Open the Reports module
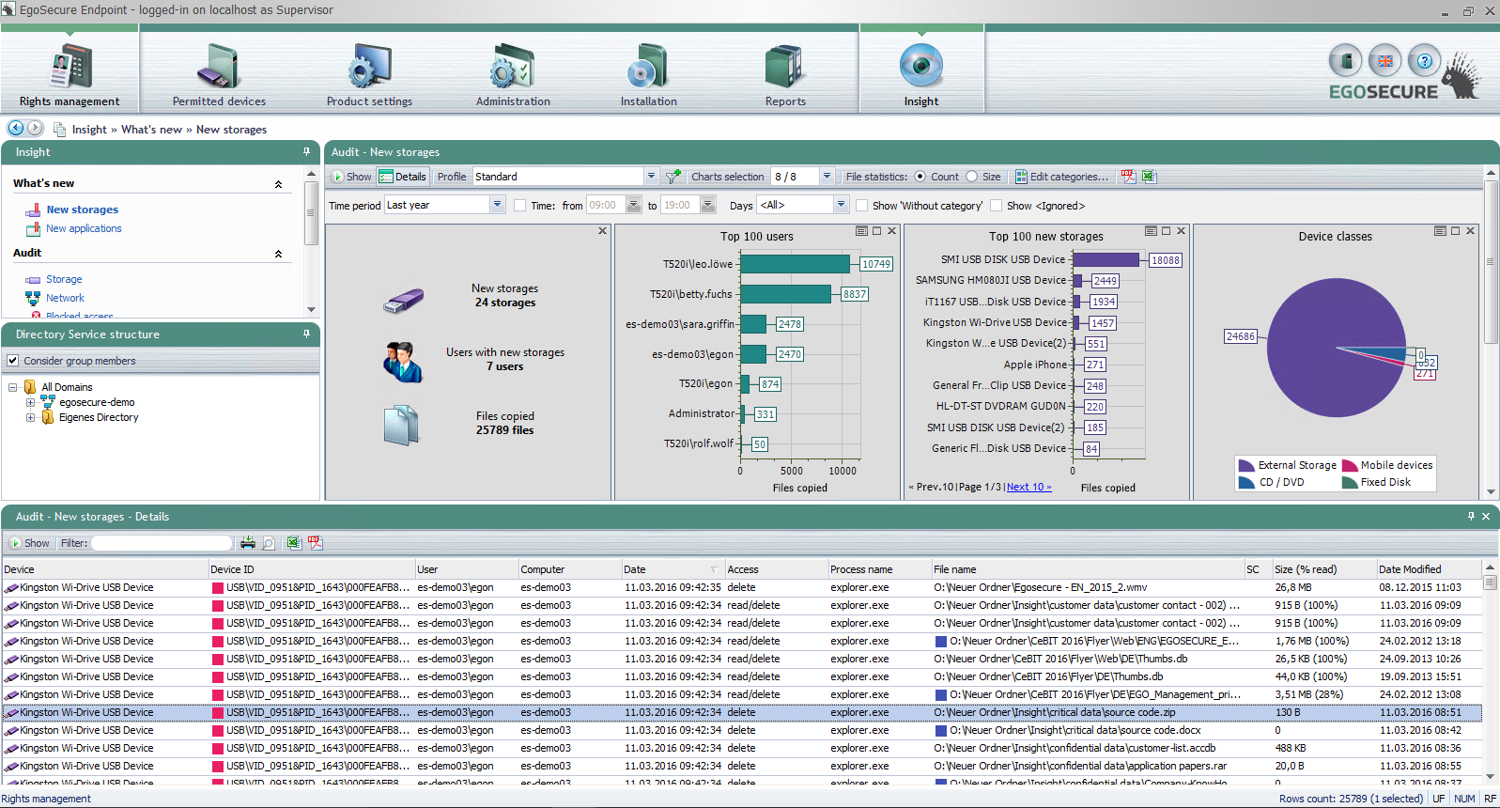This screenshot has width=1500, height=808. [x=785, y=72]
